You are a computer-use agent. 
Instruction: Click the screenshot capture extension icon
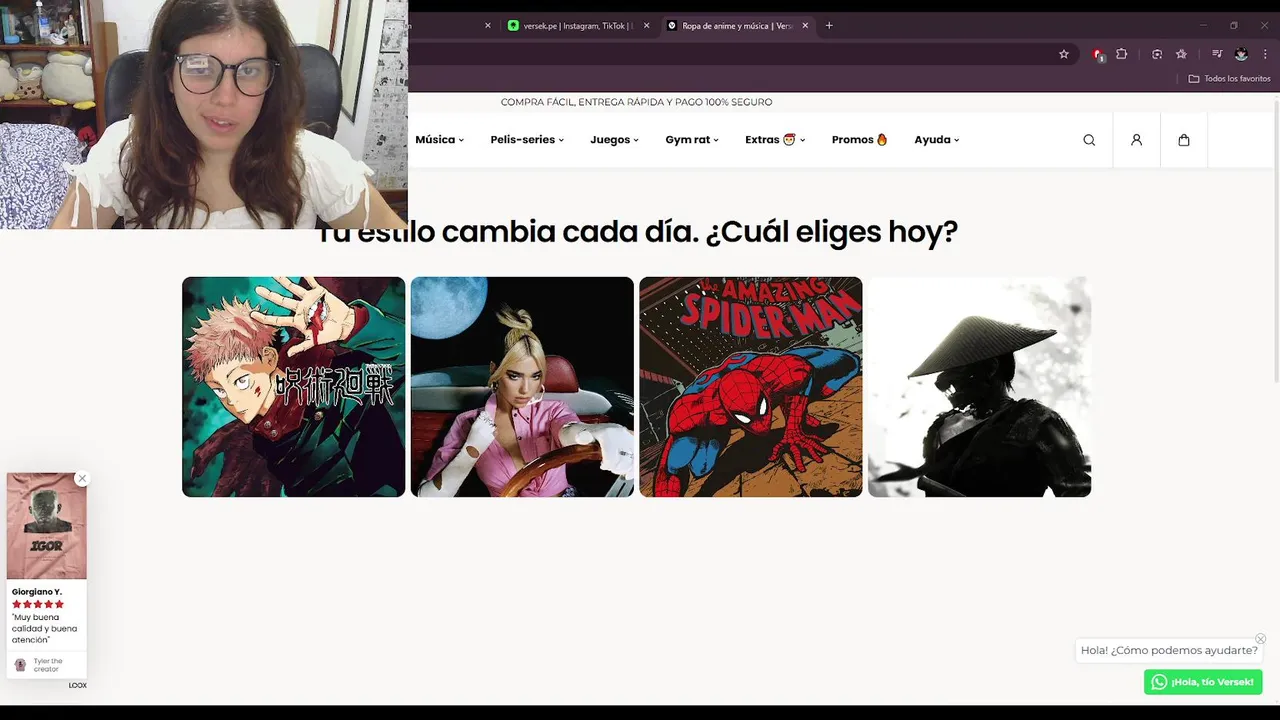pos(1157,54)
